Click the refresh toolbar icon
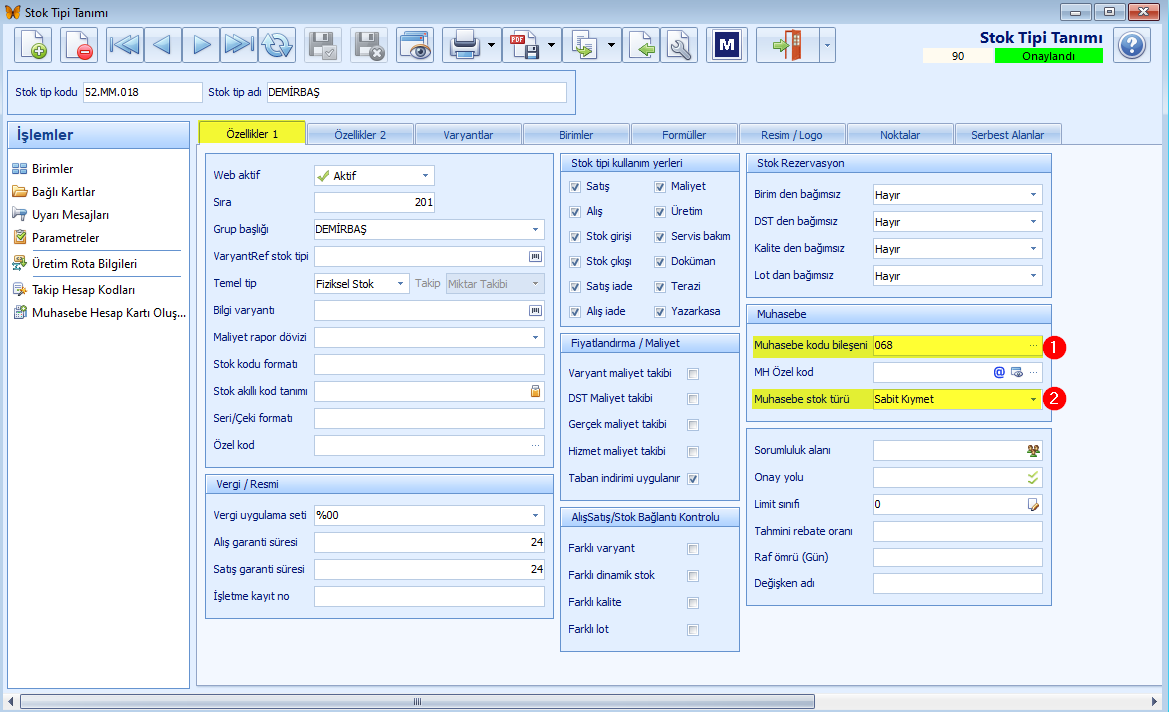The image size is (1169, 712). point(277,45)
